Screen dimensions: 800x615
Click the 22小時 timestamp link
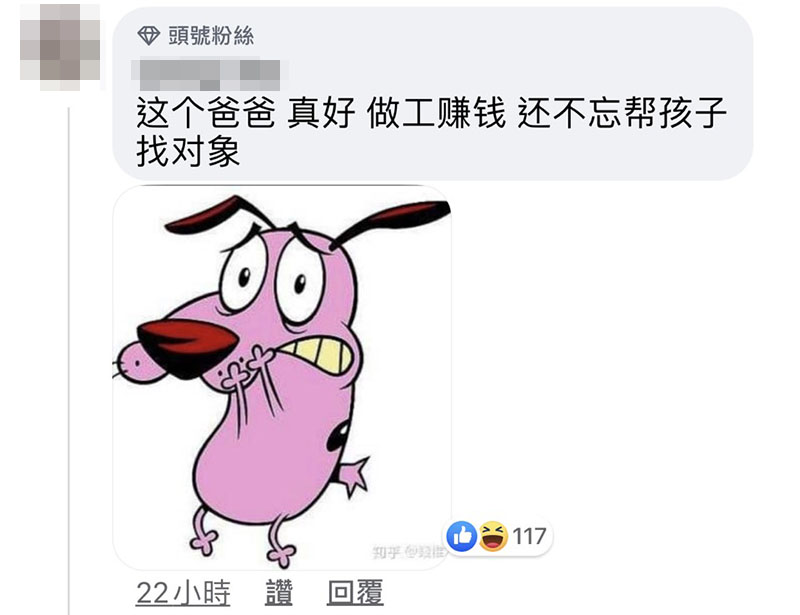click(183, 593)
